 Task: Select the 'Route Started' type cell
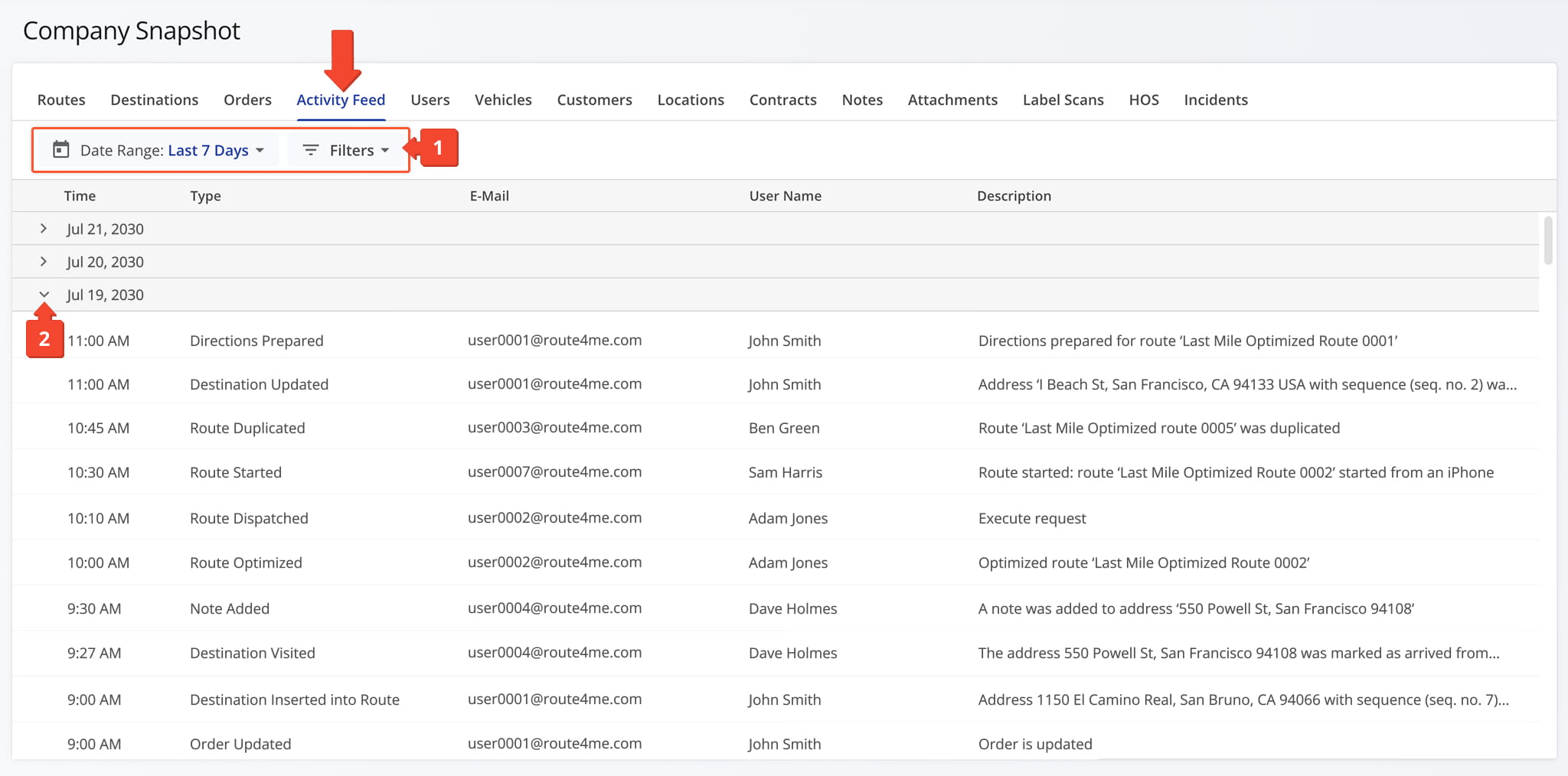pyautogui.click(x=236, y=472)
